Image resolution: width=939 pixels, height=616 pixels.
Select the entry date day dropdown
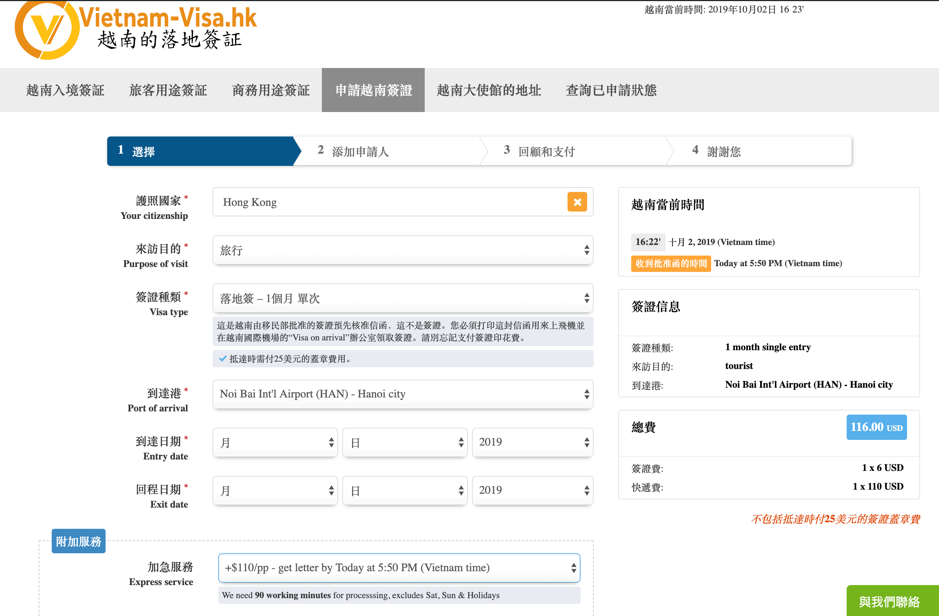click(404, 442)
